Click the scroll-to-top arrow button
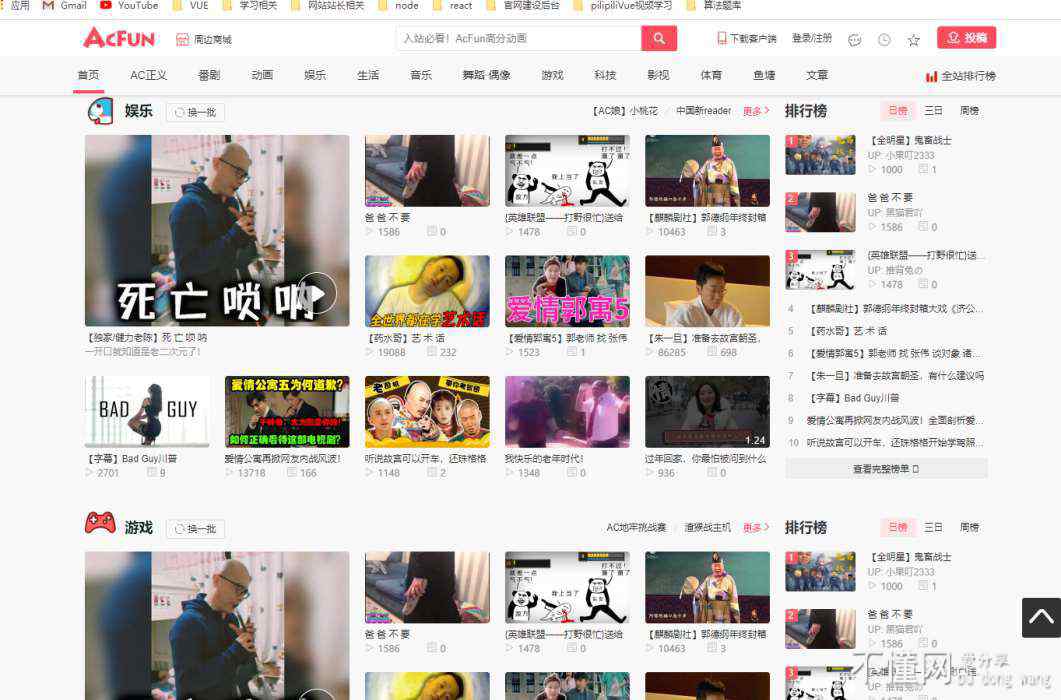This screenshot has width=1061, height=700. click(x=1040, y=617)
